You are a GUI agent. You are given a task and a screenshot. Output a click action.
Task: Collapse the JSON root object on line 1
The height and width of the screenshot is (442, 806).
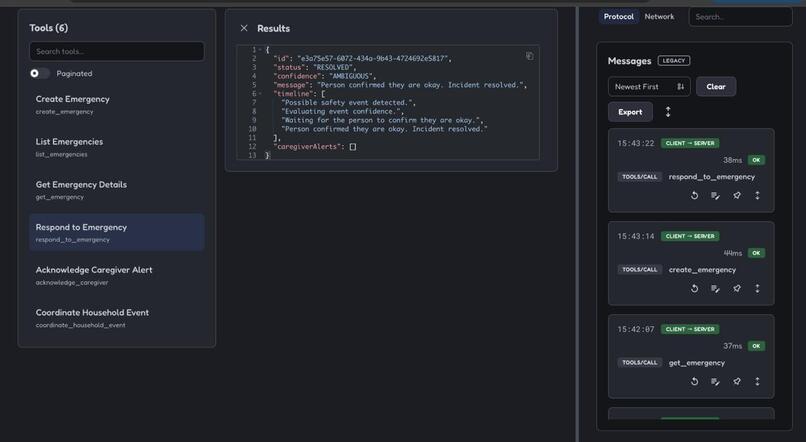260,50
